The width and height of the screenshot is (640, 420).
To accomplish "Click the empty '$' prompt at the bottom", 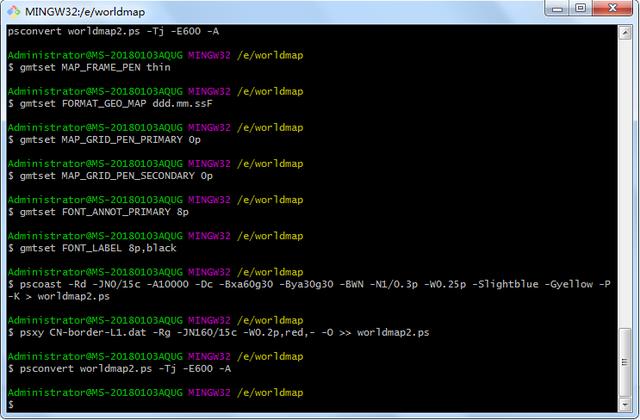I will (x=11, y=404).
